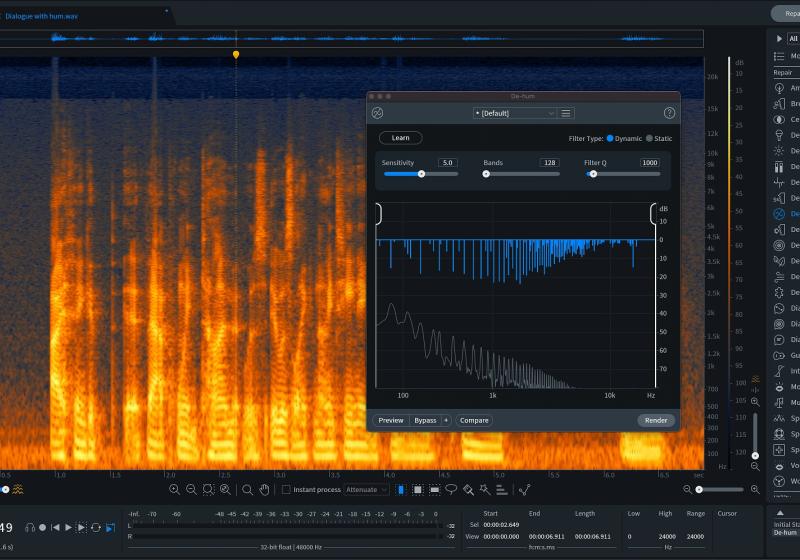Click the Bands value field 128
This screenshot has width=800, height=560.
[x=549, y=163]
